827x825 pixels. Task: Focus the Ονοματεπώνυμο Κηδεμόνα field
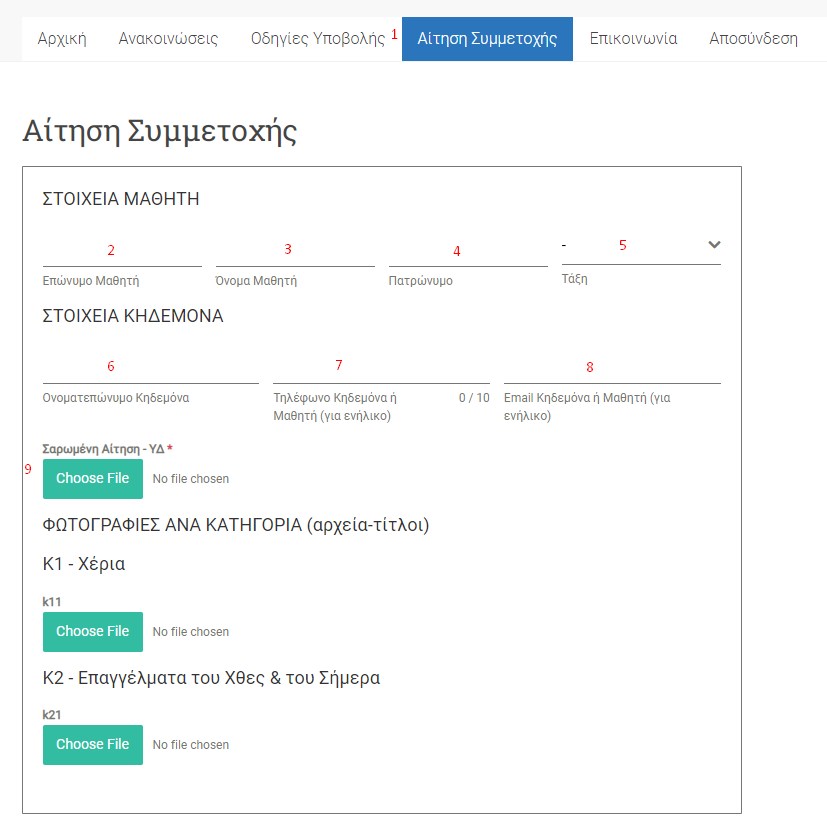click(150, 368)
